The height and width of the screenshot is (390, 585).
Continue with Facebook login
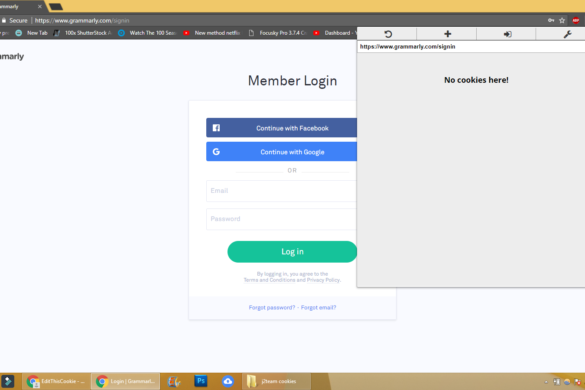click(281, 128)
